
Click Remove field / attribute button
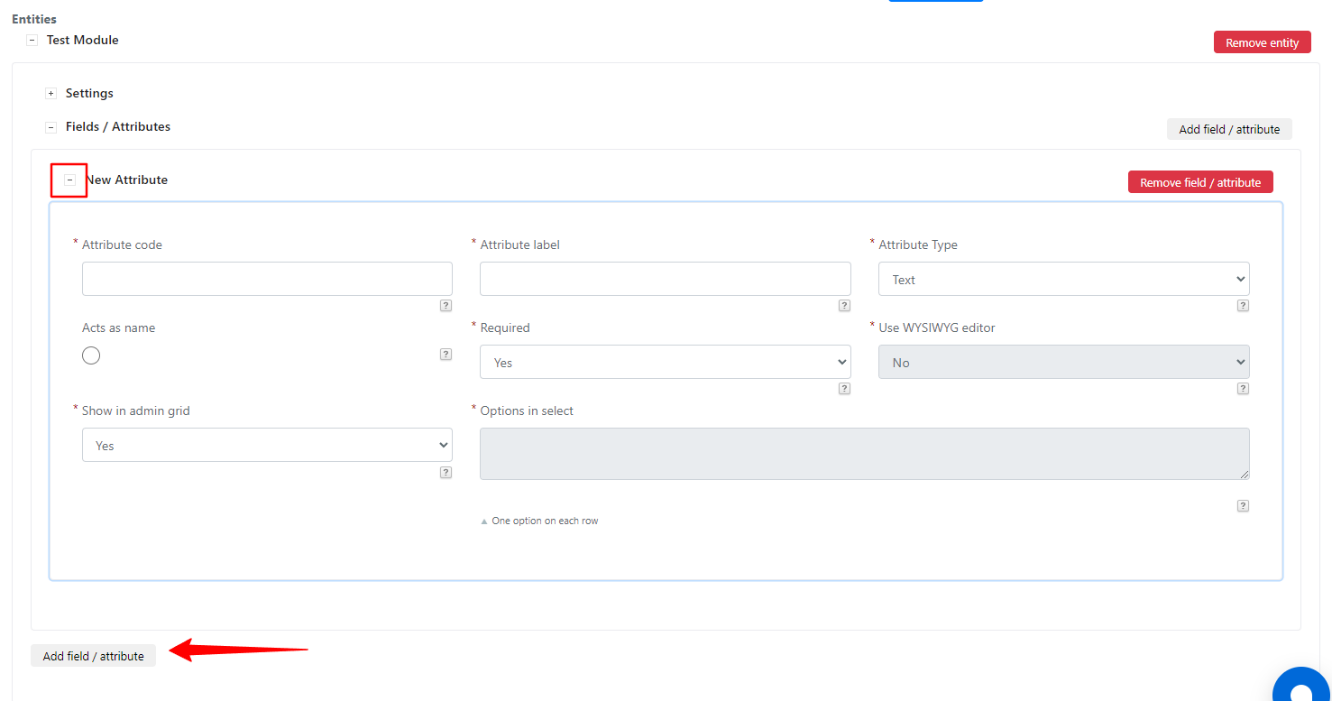pyautogui.click(x=1200, y=182)
